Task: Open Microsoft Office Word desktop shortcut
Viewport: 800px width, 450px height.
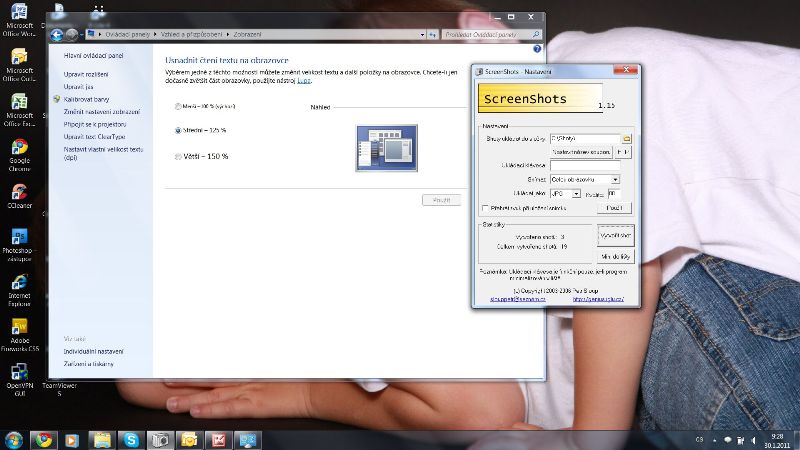Action: coord(19,20)
